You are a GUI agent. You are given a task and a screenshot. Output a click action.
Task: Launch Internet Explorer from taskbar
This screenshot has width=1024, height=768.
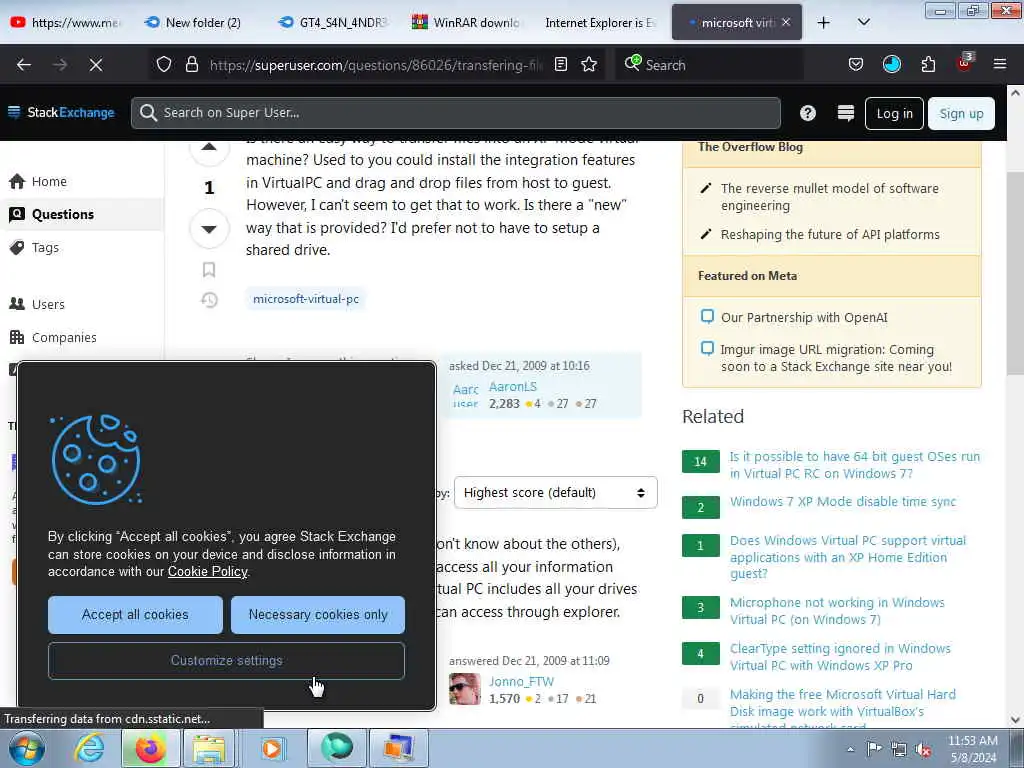pyautogui.click(x=89, y=748)
